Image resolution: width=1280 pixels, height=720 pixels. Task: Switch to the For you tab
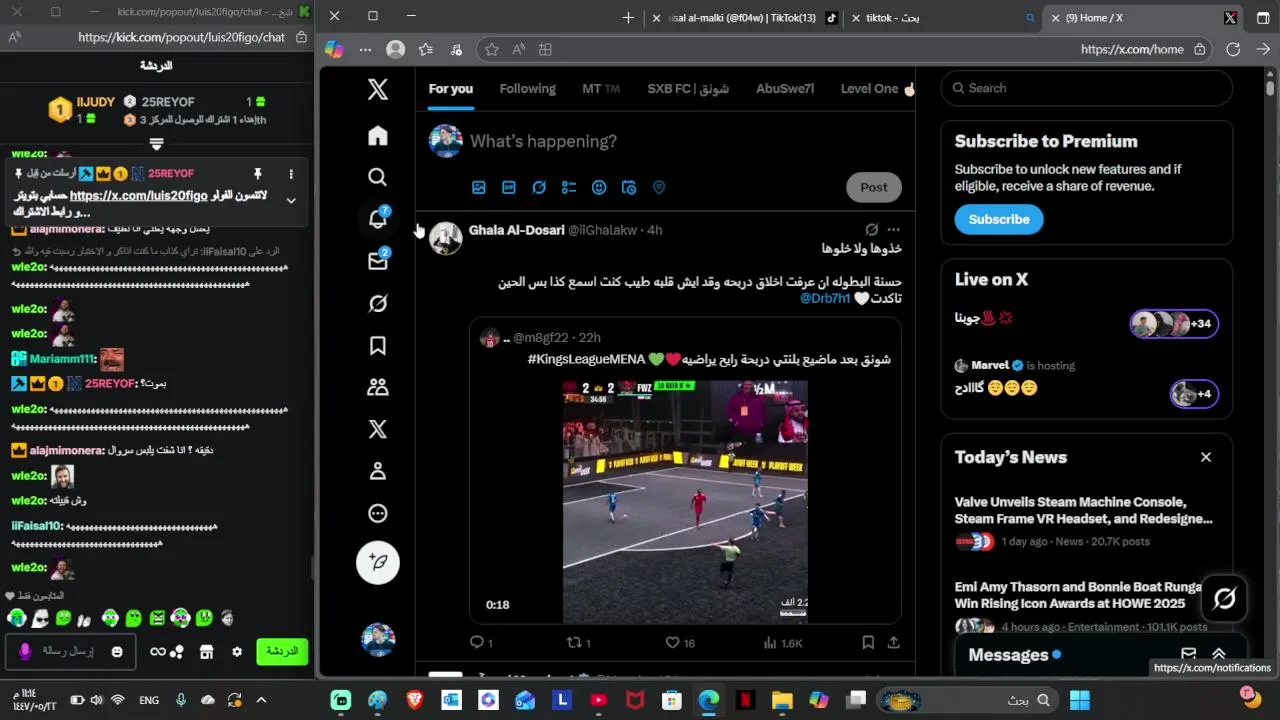coord(451,89)
